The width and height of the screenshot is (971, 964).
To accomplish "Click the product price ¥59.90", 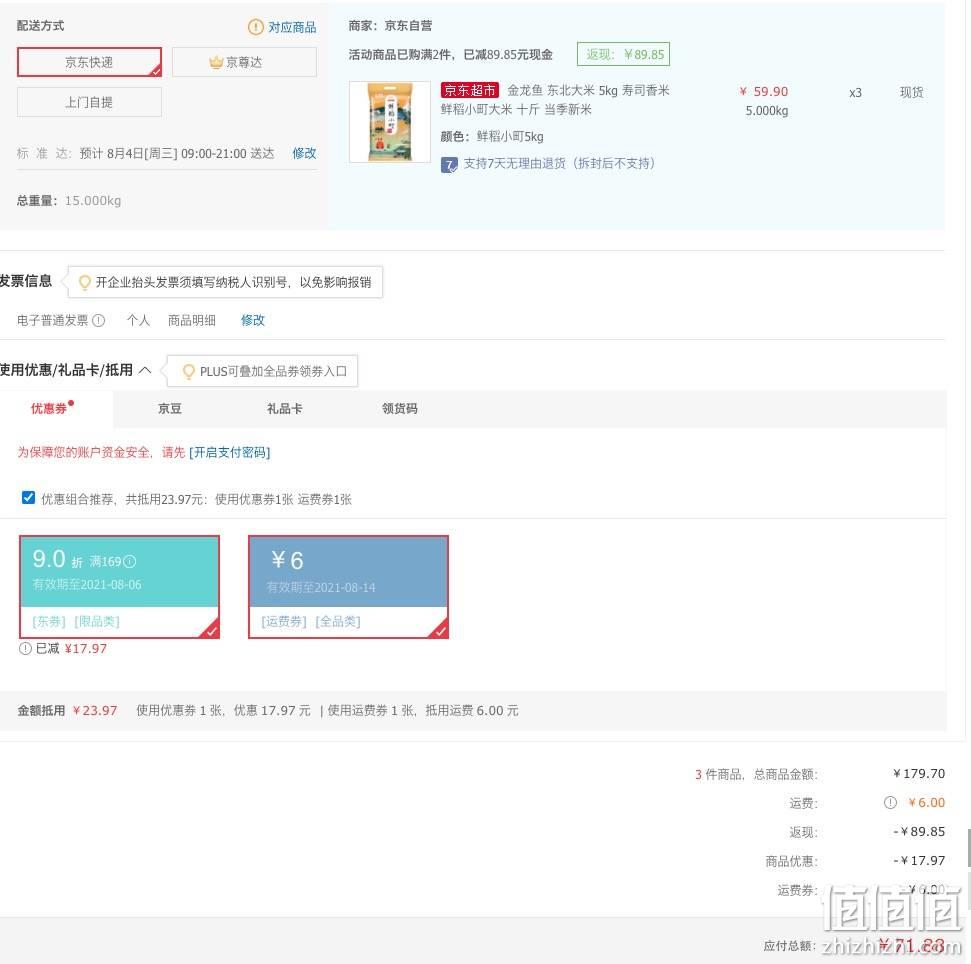I will click(764, 92).
